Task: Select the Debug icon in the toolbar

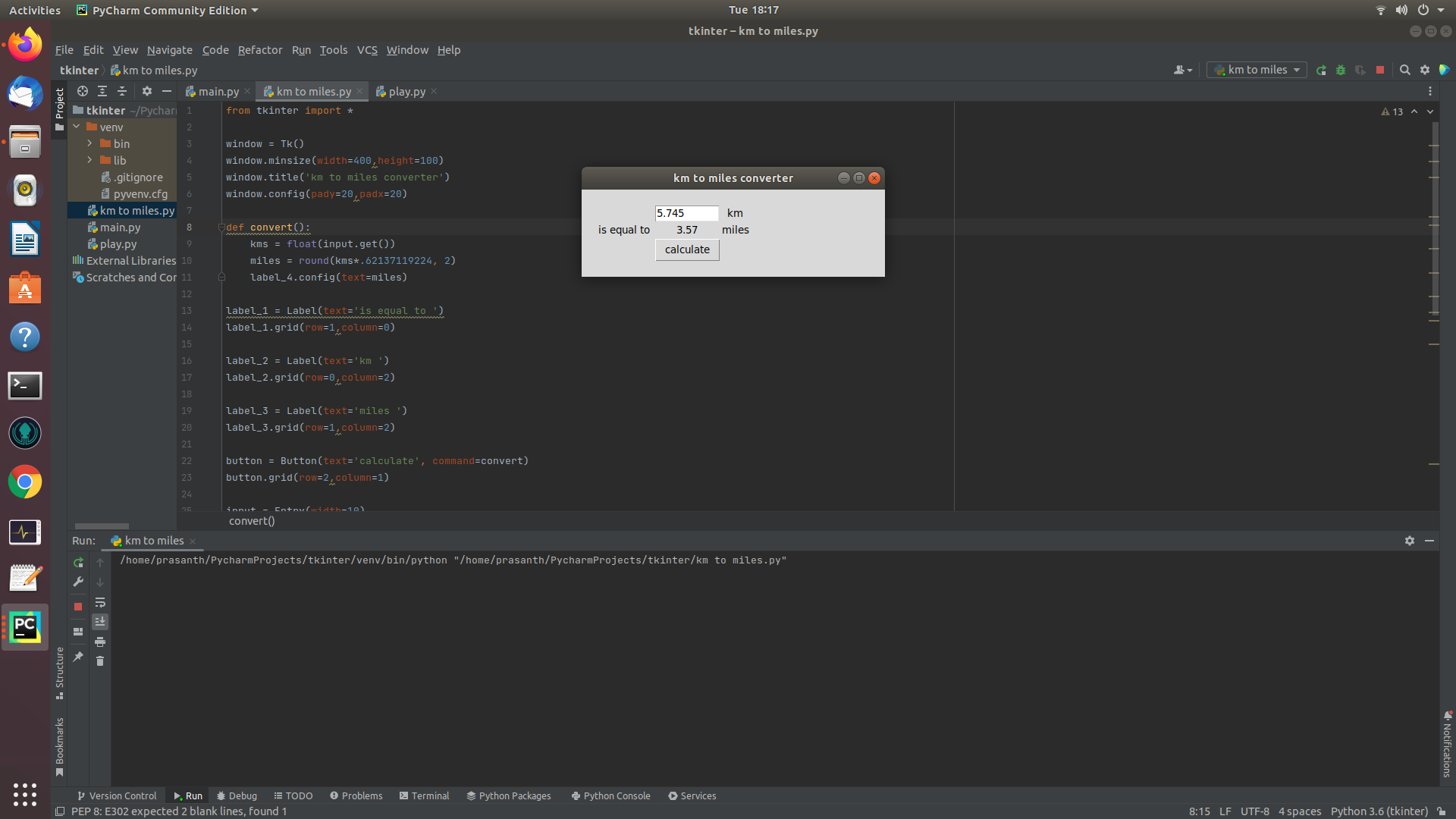Action: point(1341,70)
